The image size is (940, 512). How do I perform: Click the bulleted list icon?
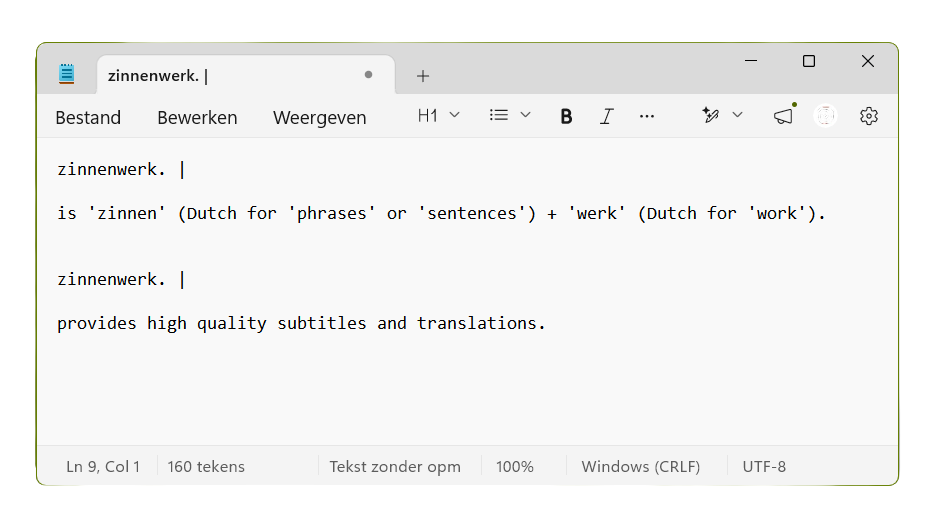(499, 115)
